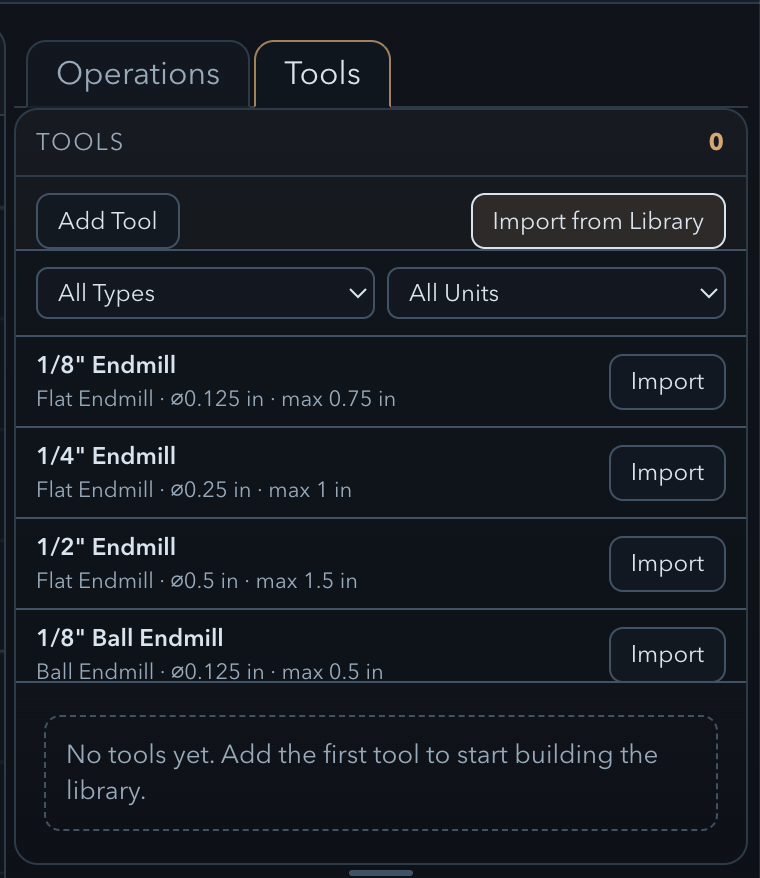The height and width of the screenshot is (878, 760).
Task: Select the 1/8" Ball Endmill entry
Action: [x=300, y=650]
